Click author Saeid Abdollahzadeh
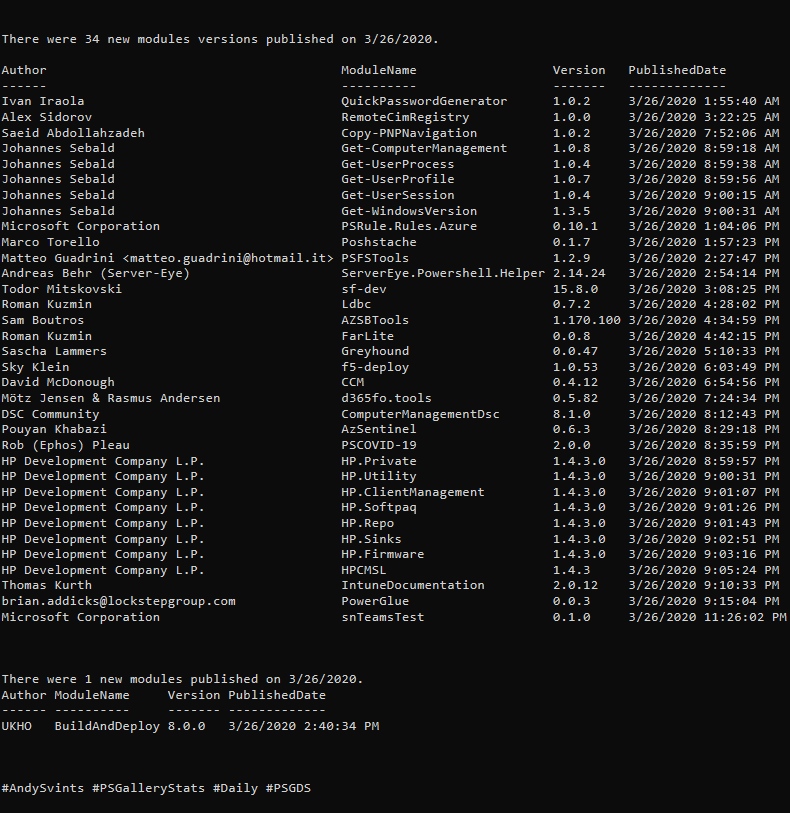Viewport: 790px width, 813px height. click(x=73, y=133)
